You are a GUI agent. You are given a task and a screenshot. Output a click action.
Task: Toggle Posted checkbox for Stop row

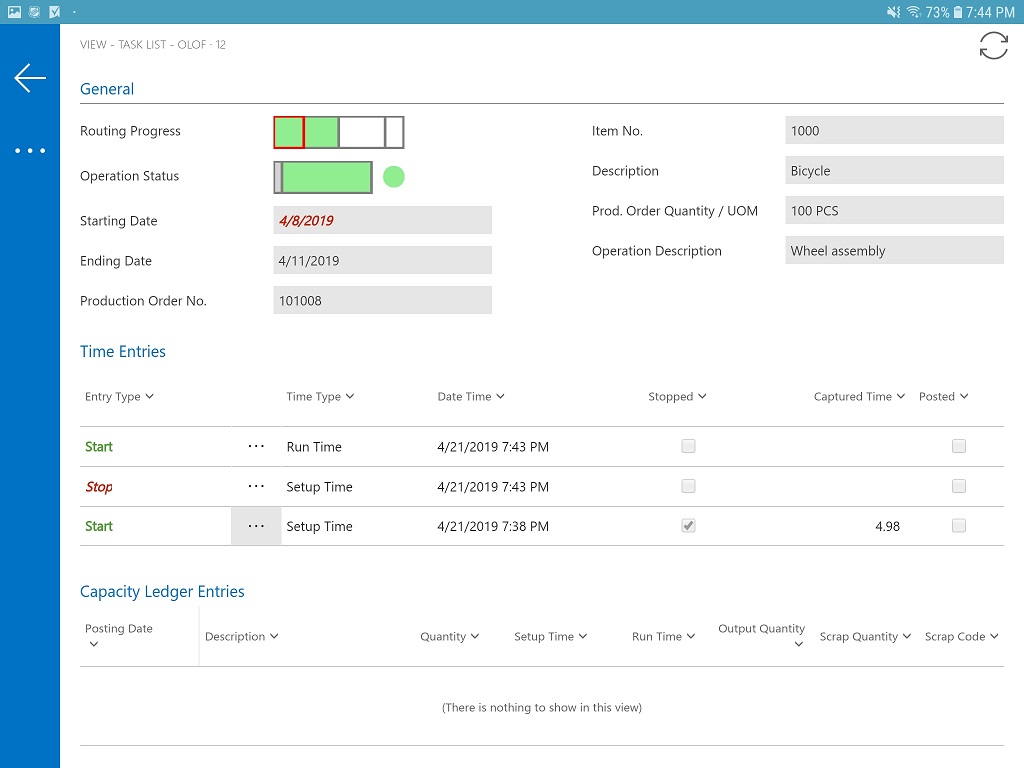(959, 486)
